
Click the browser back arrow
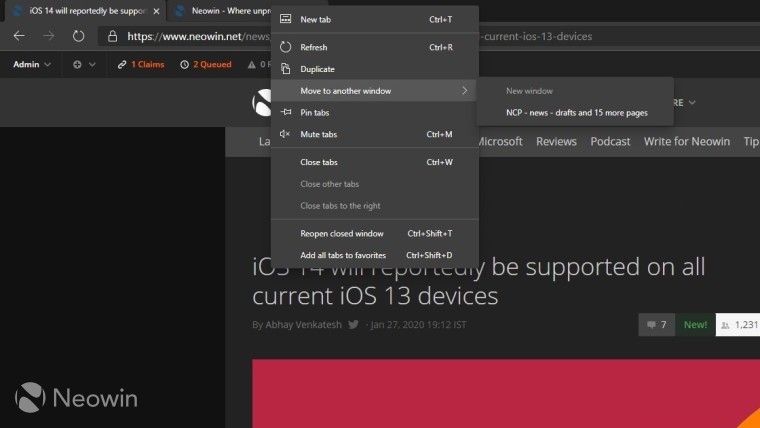pos(18,36)
